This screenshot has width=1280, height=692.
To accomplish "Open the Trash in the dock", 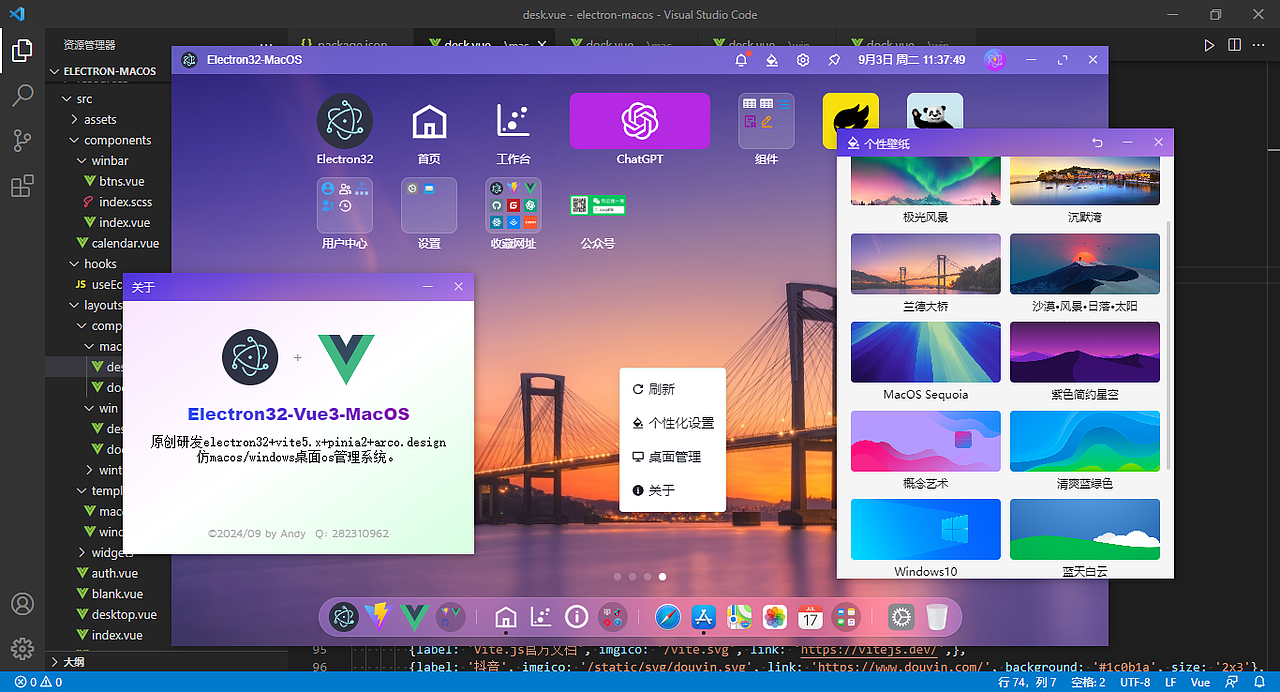I will (x=937, y=617).
